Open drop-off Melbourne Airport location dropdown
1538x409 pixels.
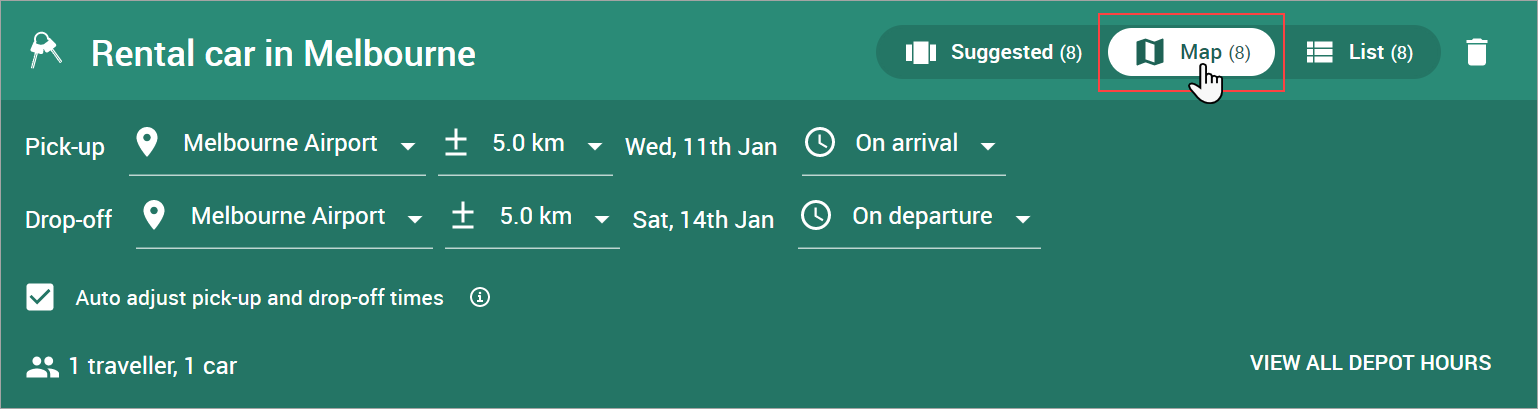pyautogui.click(x=284, y=218)
